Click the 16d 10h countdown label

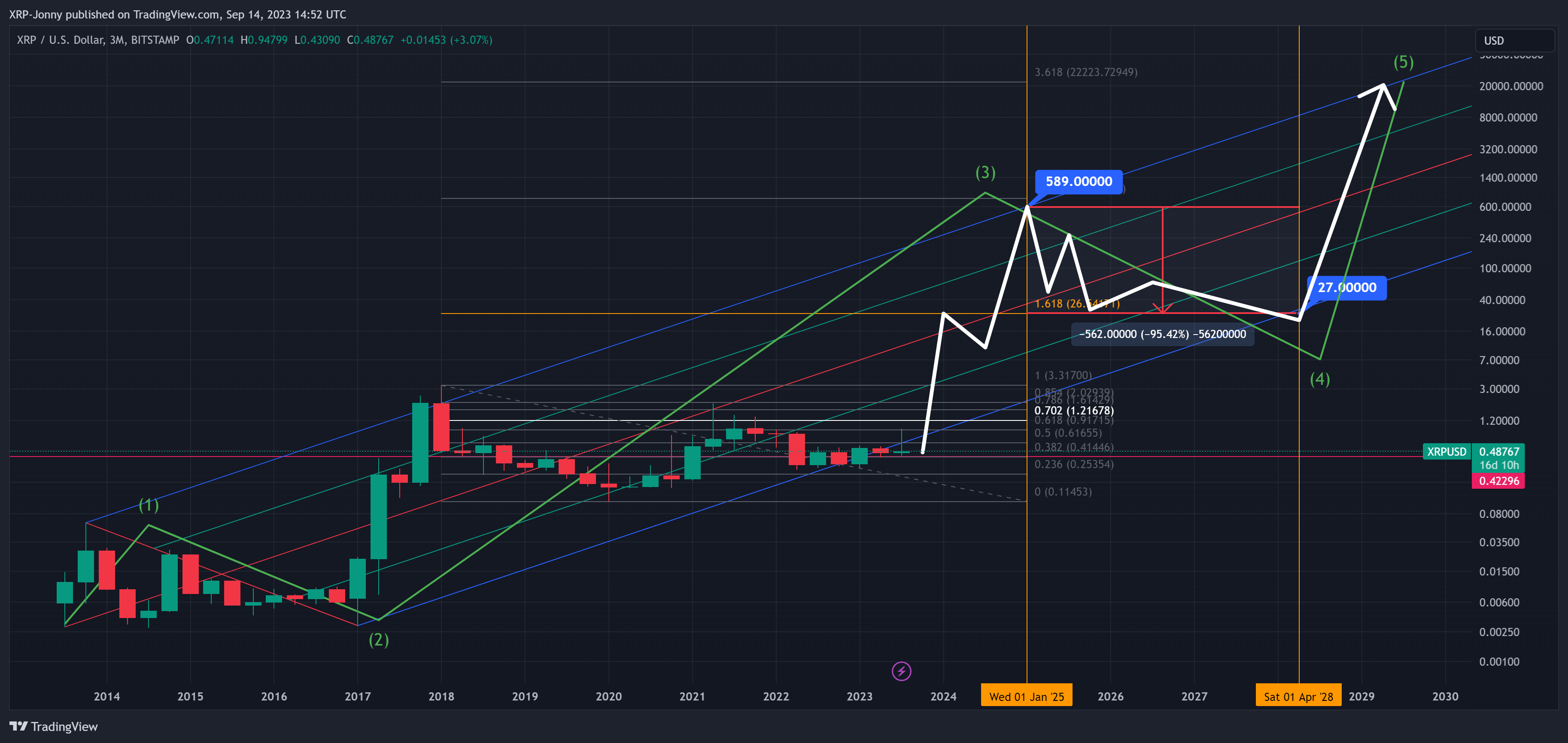(1498, 465)
